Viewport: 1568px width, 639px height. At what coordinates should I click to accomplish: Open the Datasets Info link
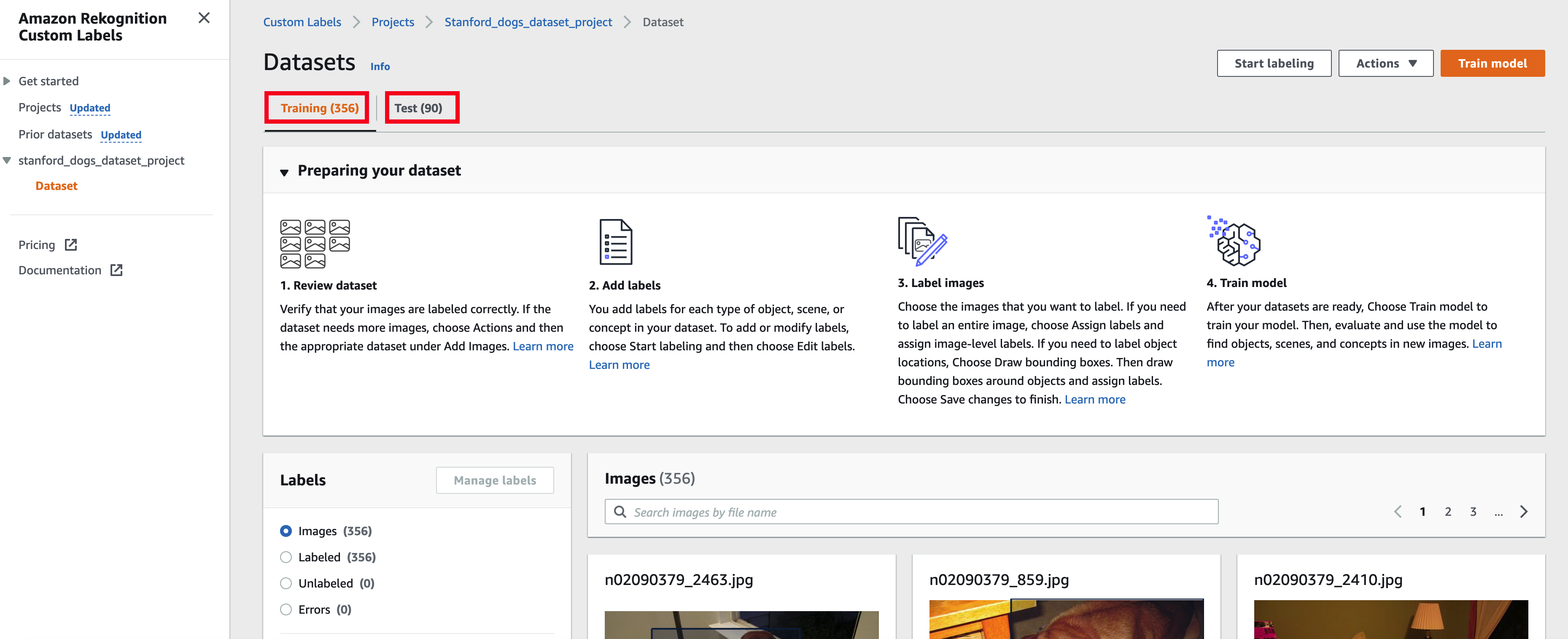pos(380,66)
